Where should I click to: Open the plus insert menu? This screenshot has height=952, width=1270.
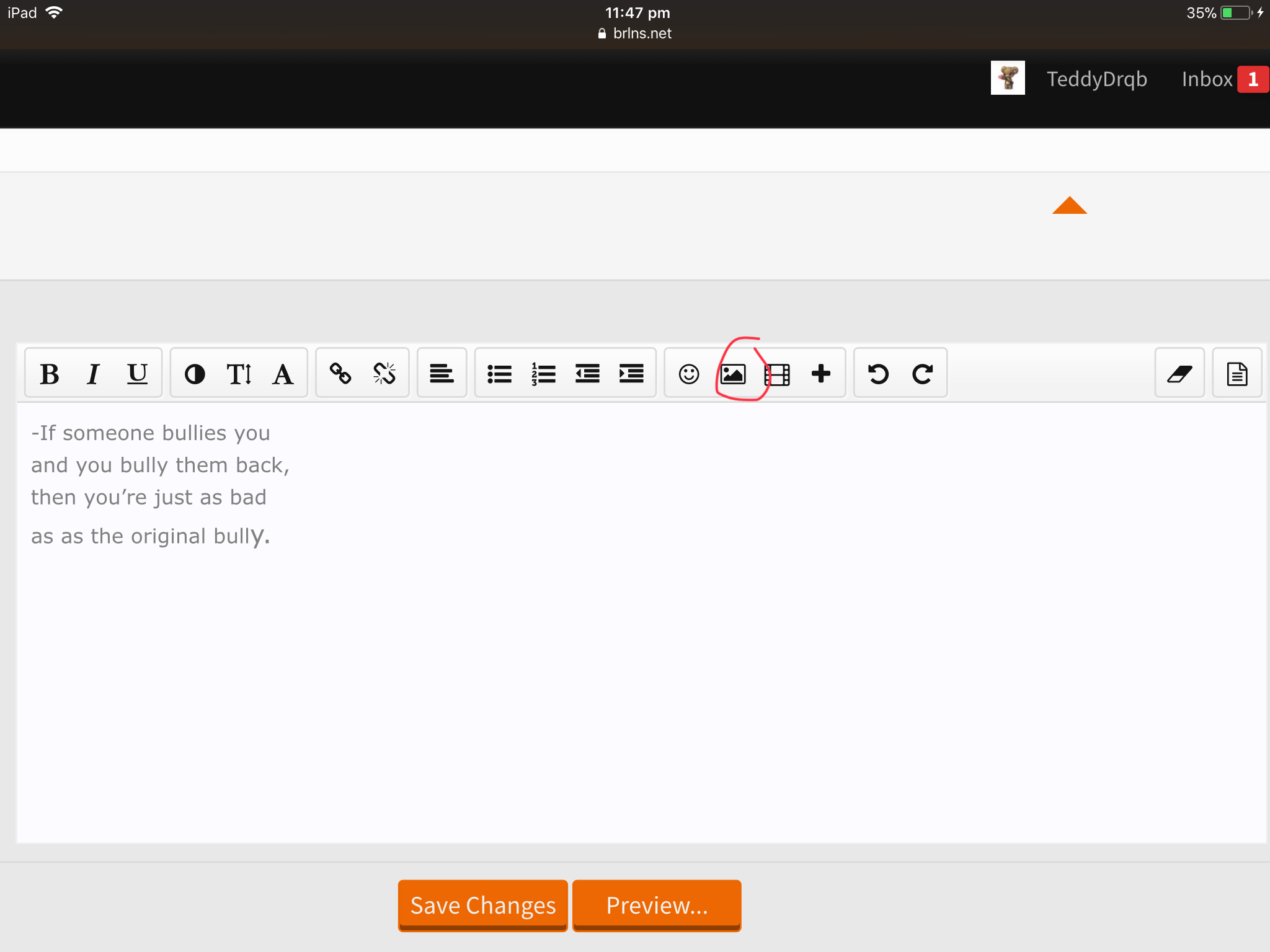coord(821,374)
